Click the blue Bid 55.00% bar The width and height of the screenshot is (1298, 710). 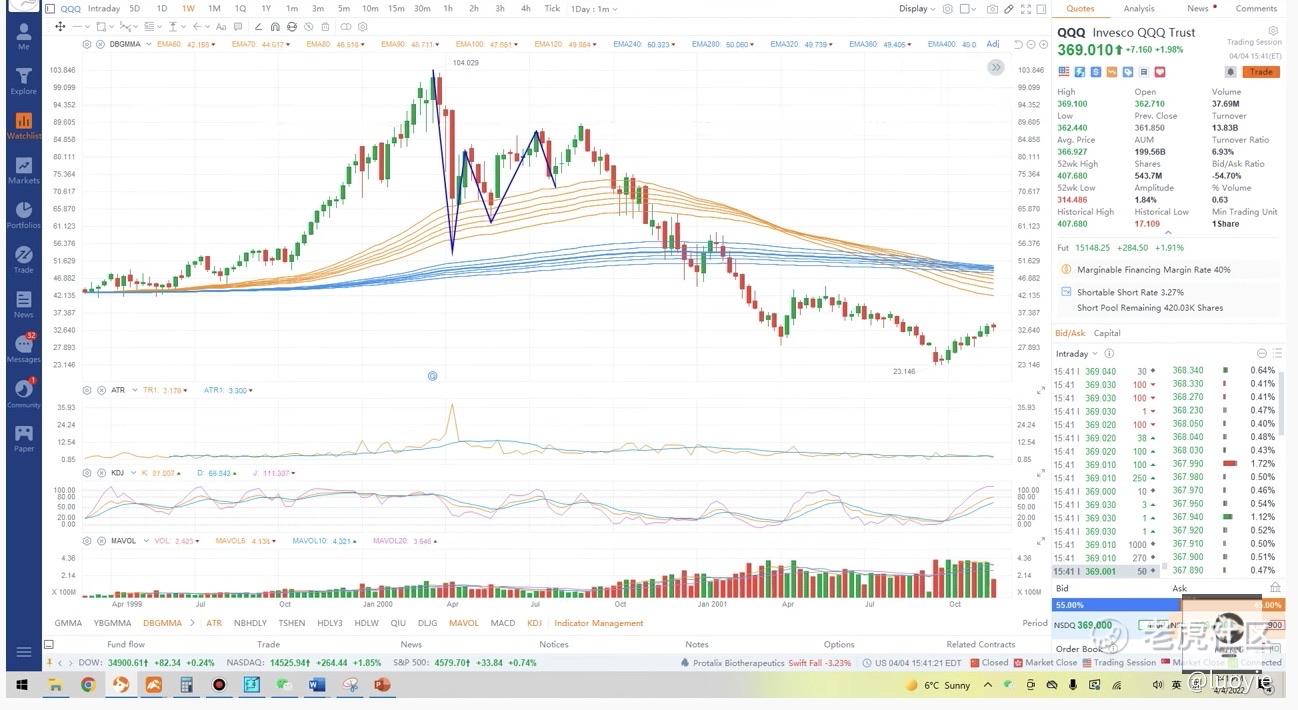click(x=1115, y=605)
